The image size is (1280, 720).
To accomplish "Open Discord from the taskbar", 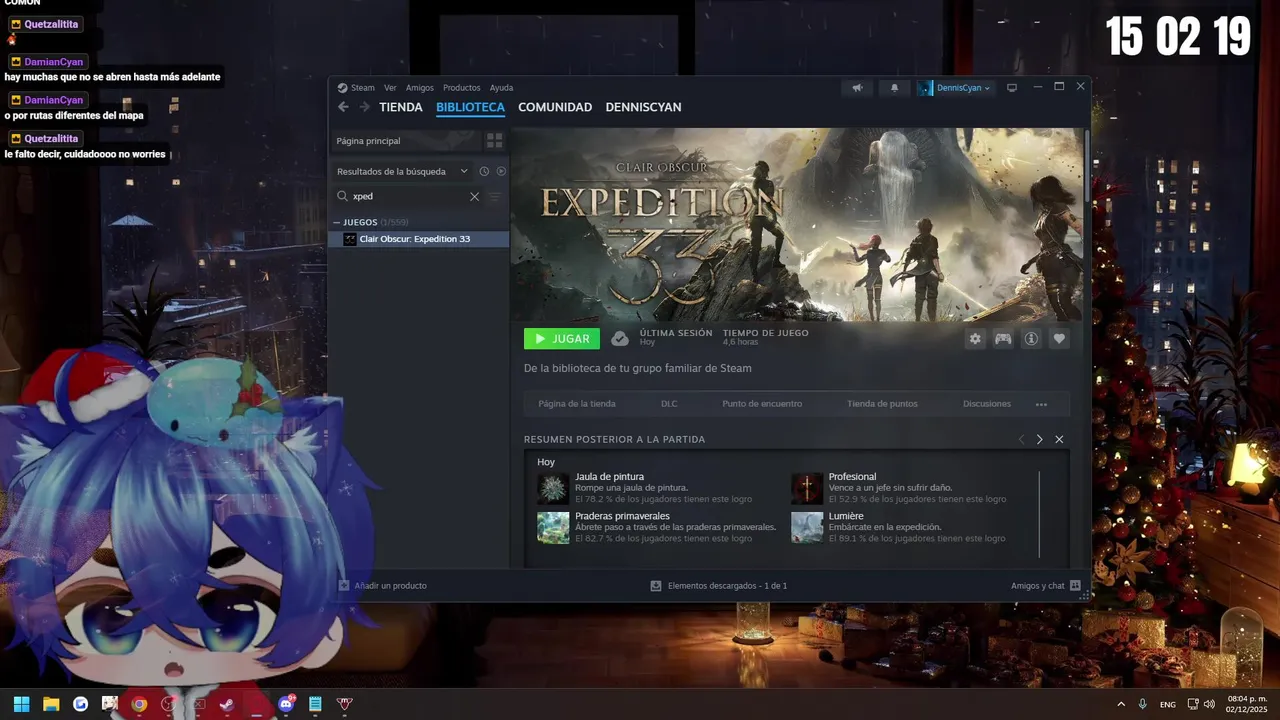I will pyautogui.click(x=286, y=704).
